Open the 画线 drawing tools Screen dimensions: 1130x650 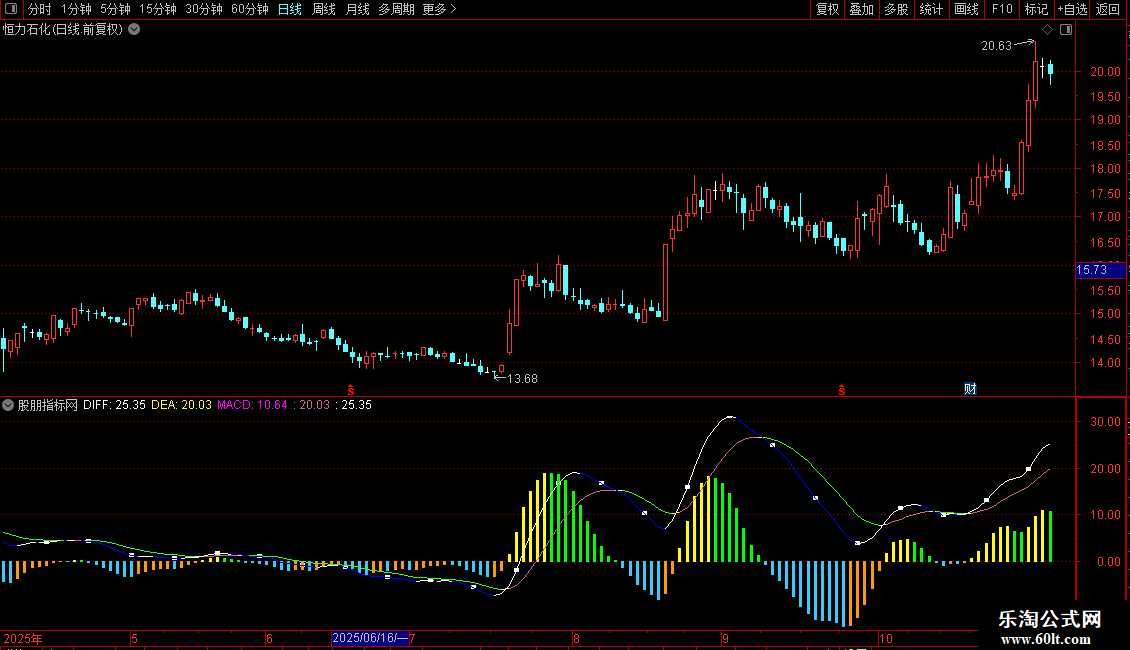pyautogui.click(x=966, y=9)
